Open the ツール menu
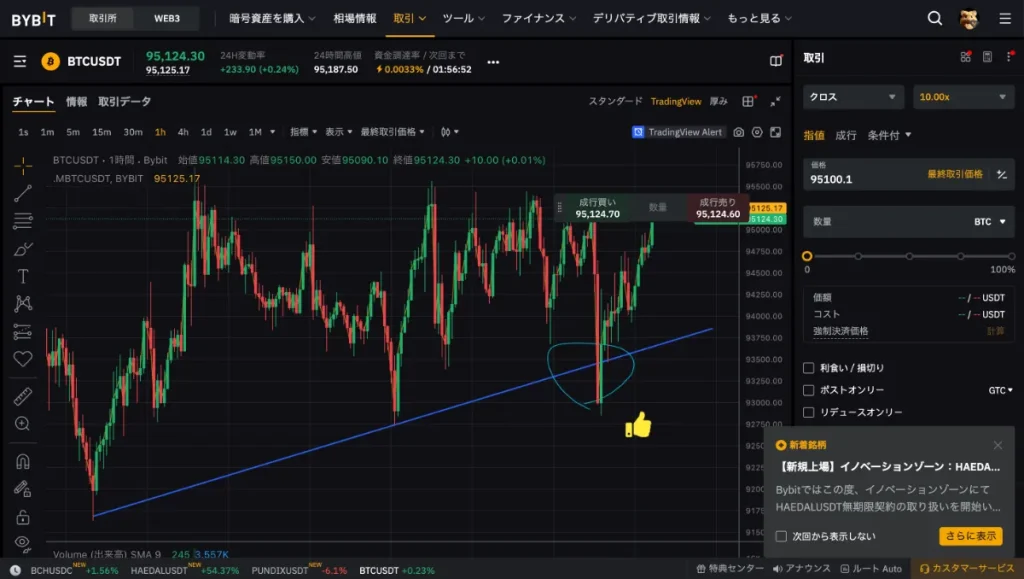Viewport: 1024px width, 579px height. point(464,18)
